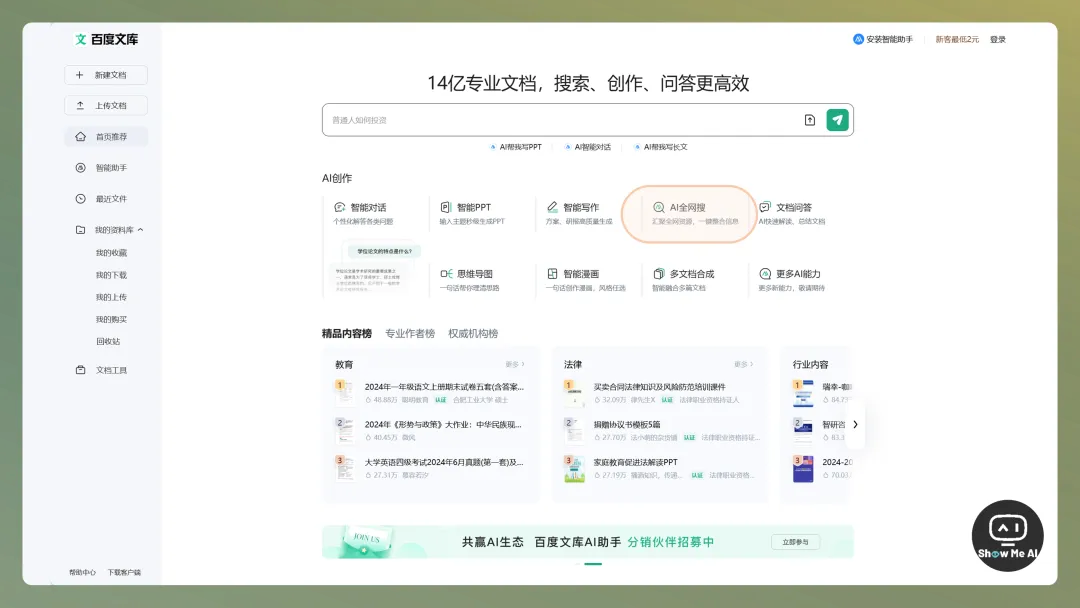Screen dimensions: 1080x608
Task: Click the 行业内容 category heading
Action: (x=810, y=364)
